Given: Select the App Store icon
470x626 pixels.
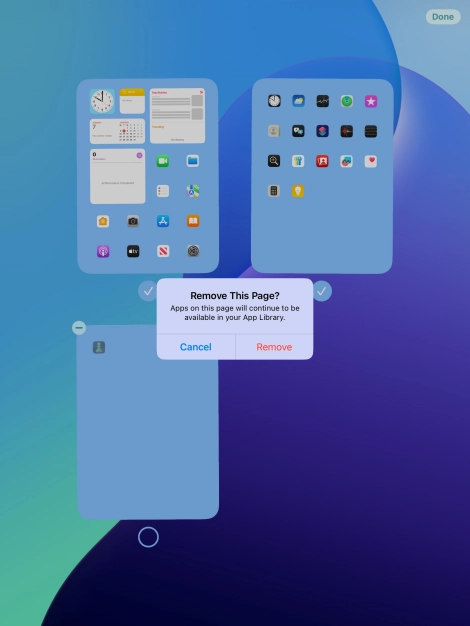Looking at the screenshot, I should pyautogui.click(x=163, y=221).
